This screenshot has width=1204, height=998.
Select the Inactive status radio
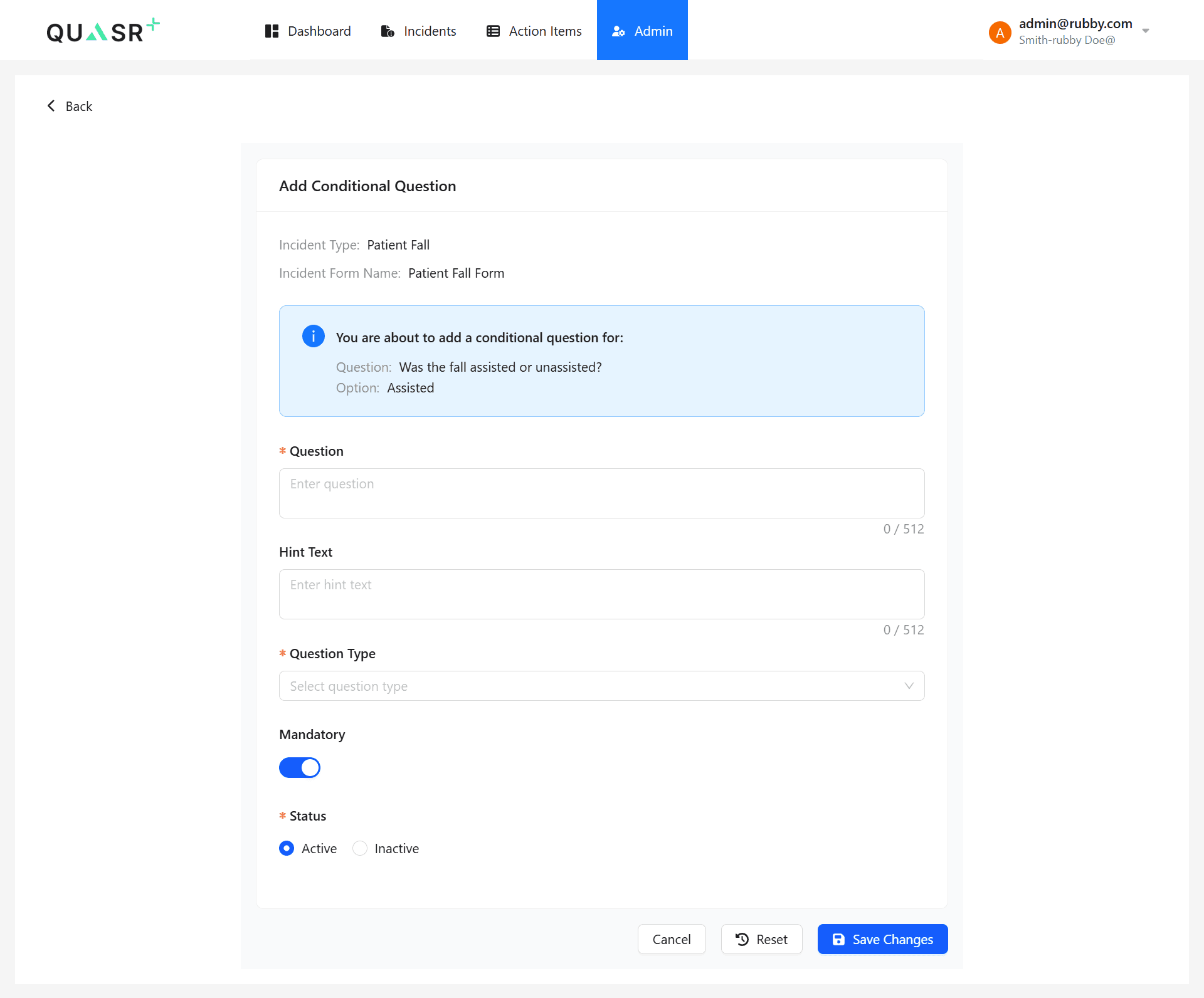(360, 848)
